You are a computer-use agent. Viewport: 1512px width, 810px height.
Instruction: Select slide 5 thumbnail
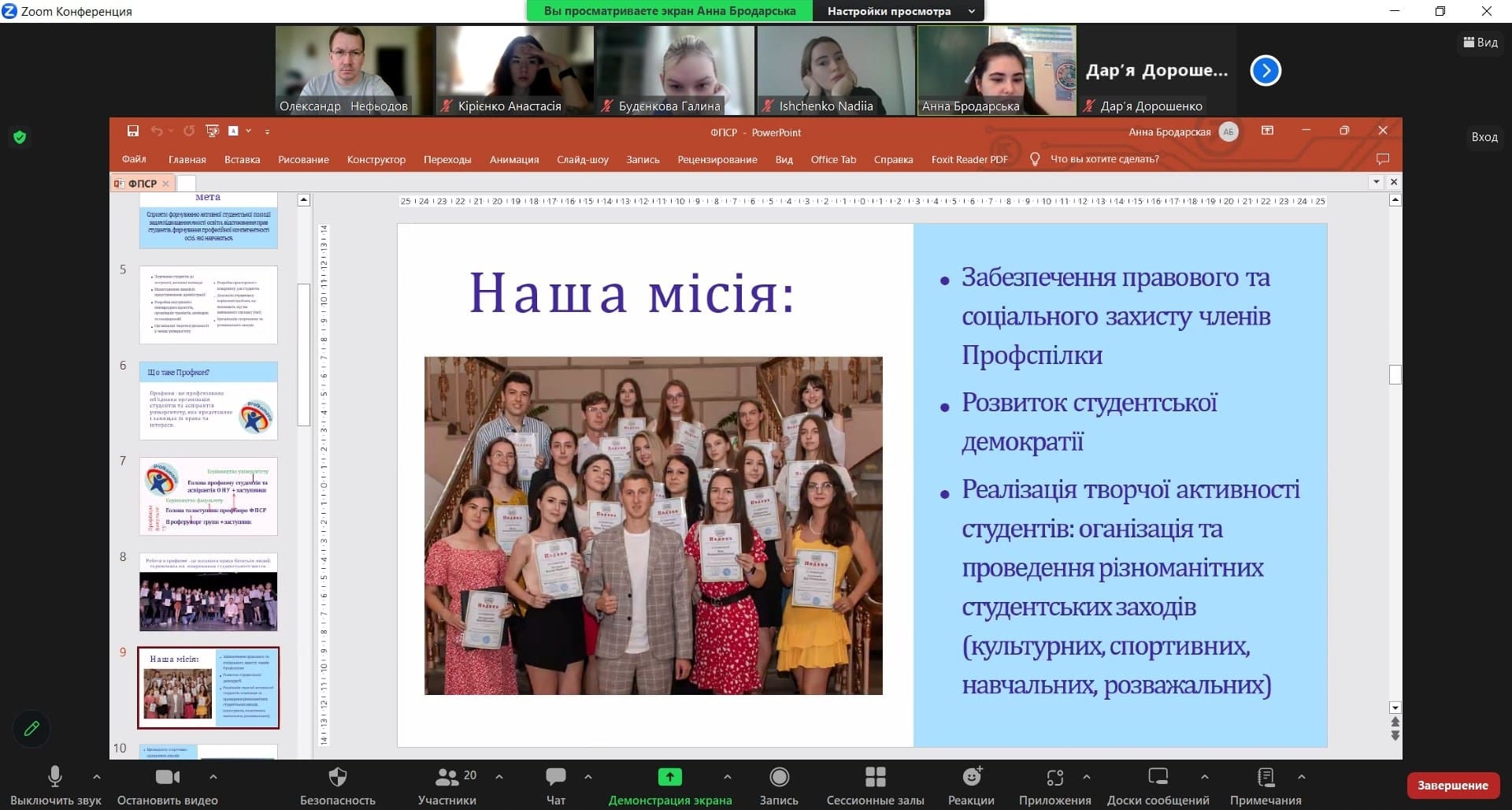click(208, 305)
